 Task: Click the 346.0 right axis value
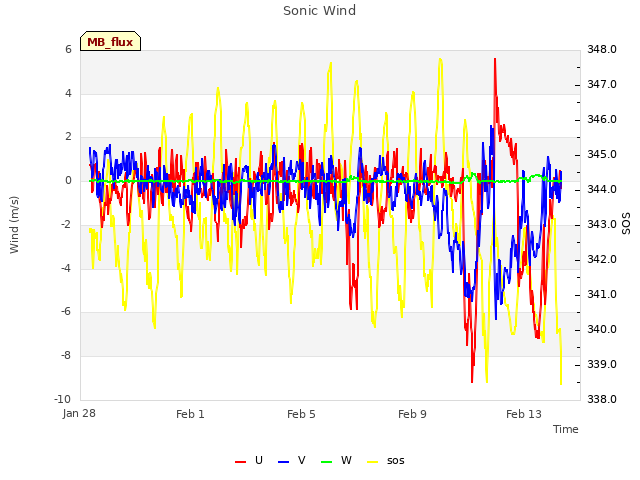(x=602, y=120)
